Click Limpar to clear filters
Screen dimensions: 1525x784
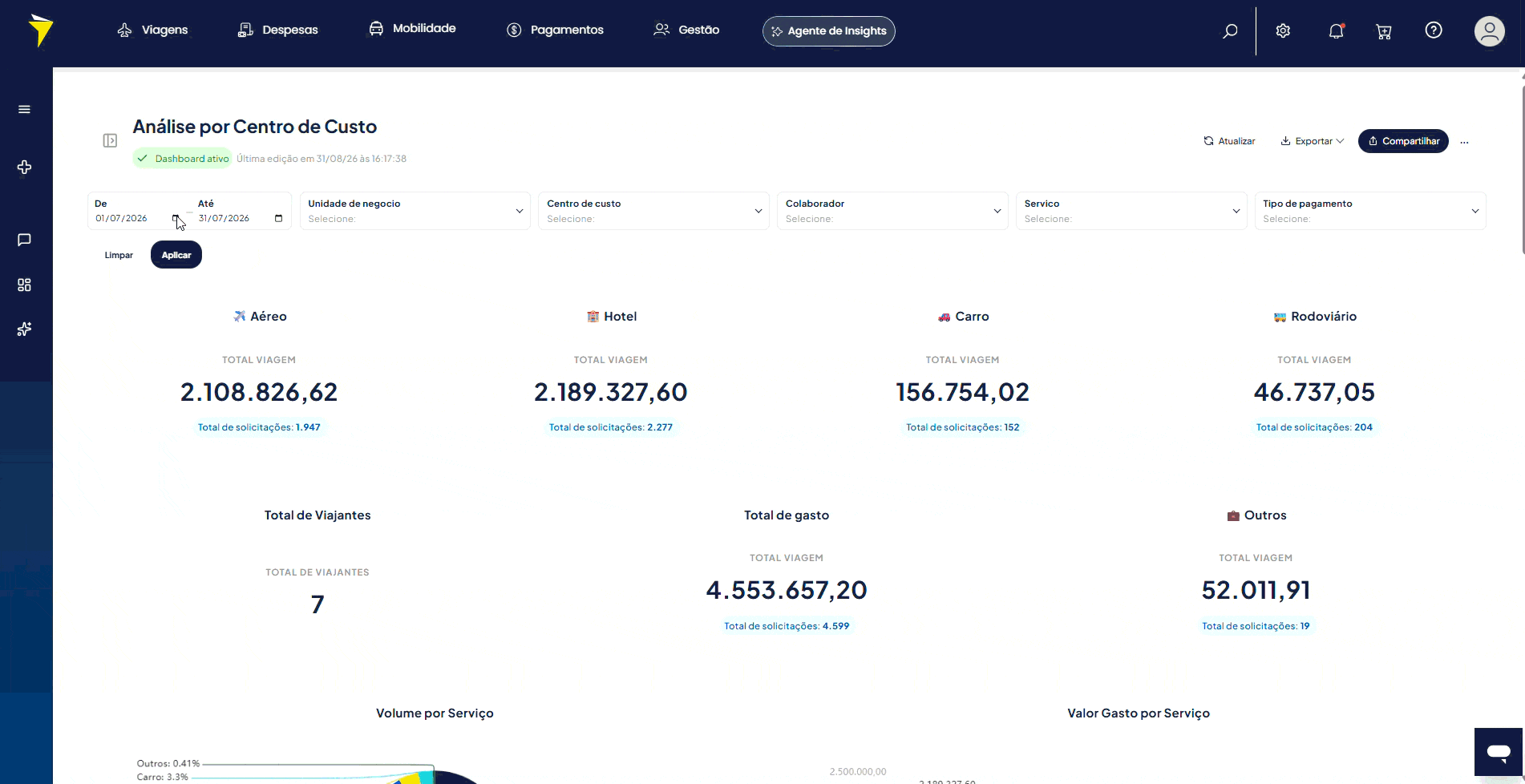119,255
